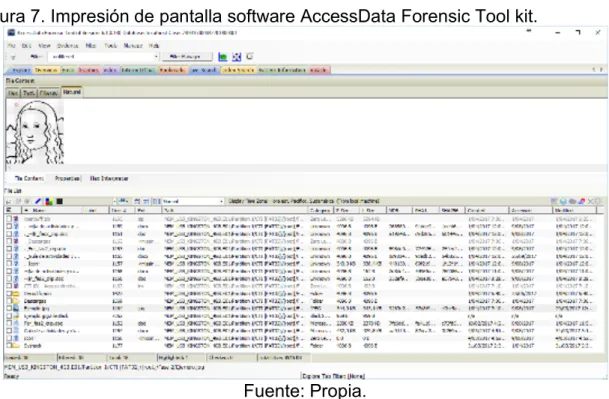Click the Mona Lisa sketch preview image
The height and width of the screenshot is (399, 609).
(x=35, y=132)
